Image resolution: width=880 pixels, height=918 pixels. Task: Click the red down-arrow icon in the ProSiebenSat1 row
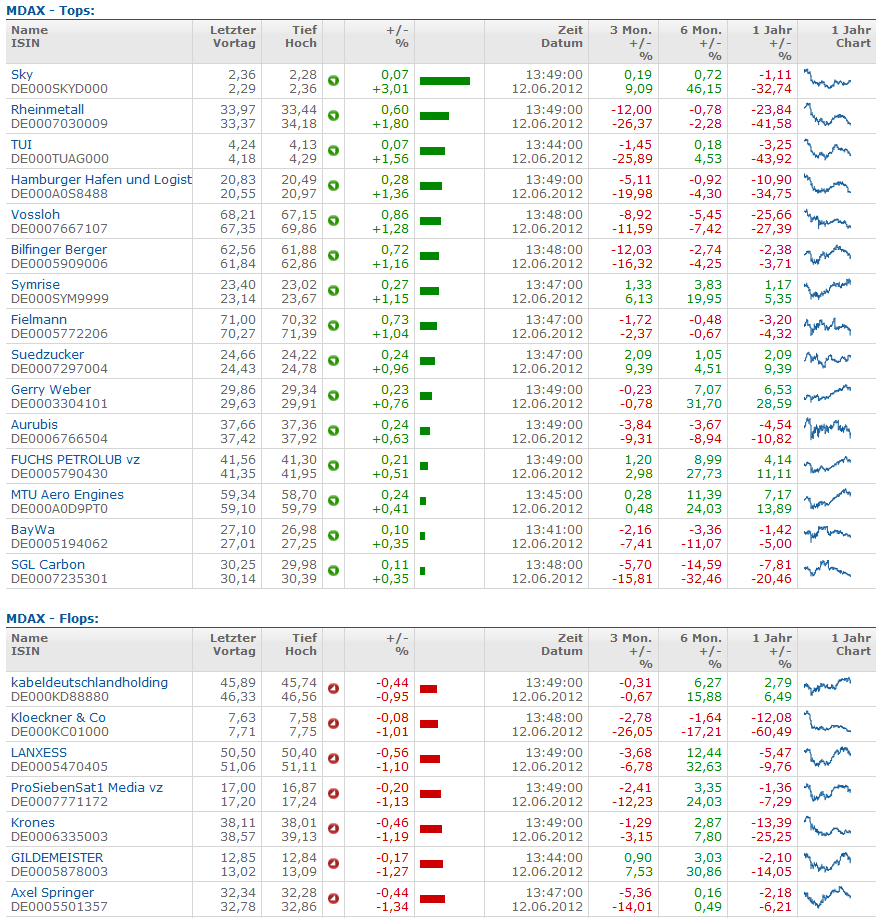pos(333,794)
